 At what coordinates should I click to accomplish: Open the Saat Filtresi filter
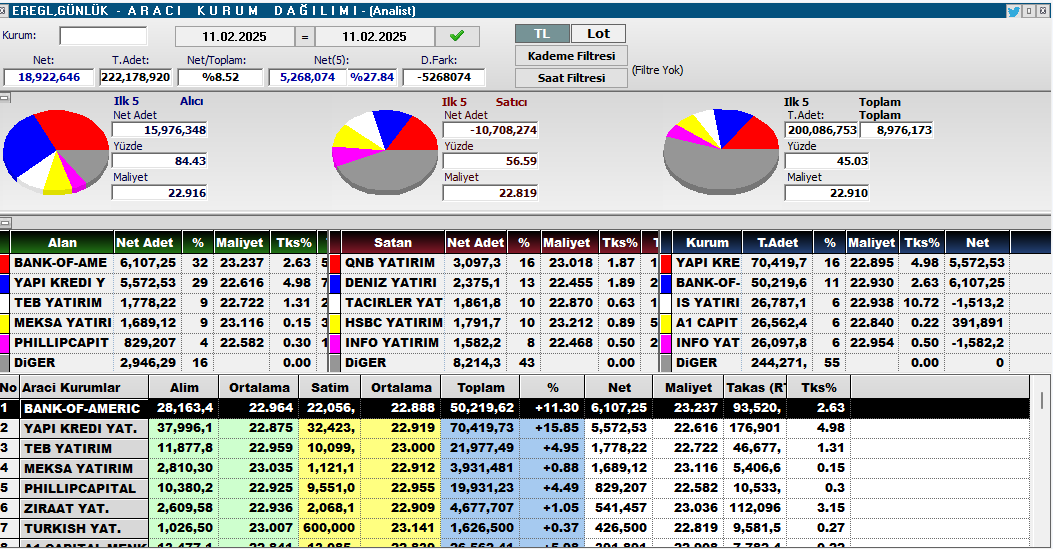point(571,78)
